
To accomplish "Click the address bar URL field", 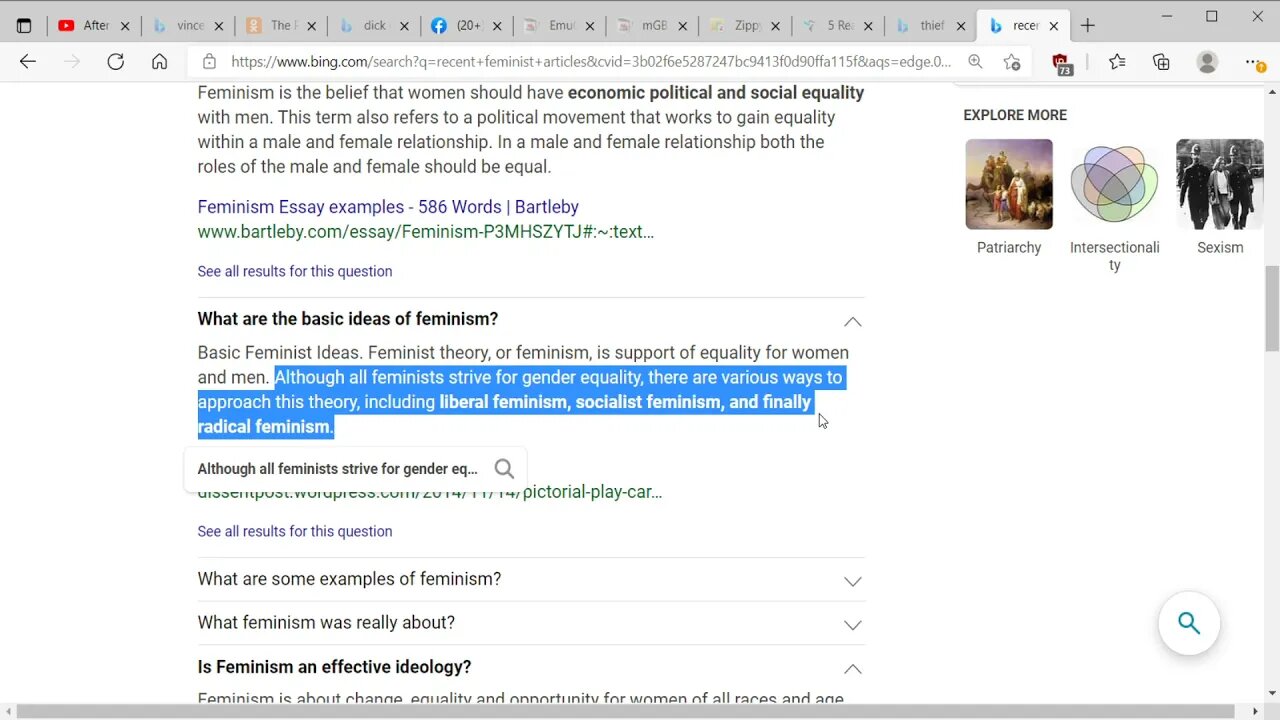I will tap(591, 62).
